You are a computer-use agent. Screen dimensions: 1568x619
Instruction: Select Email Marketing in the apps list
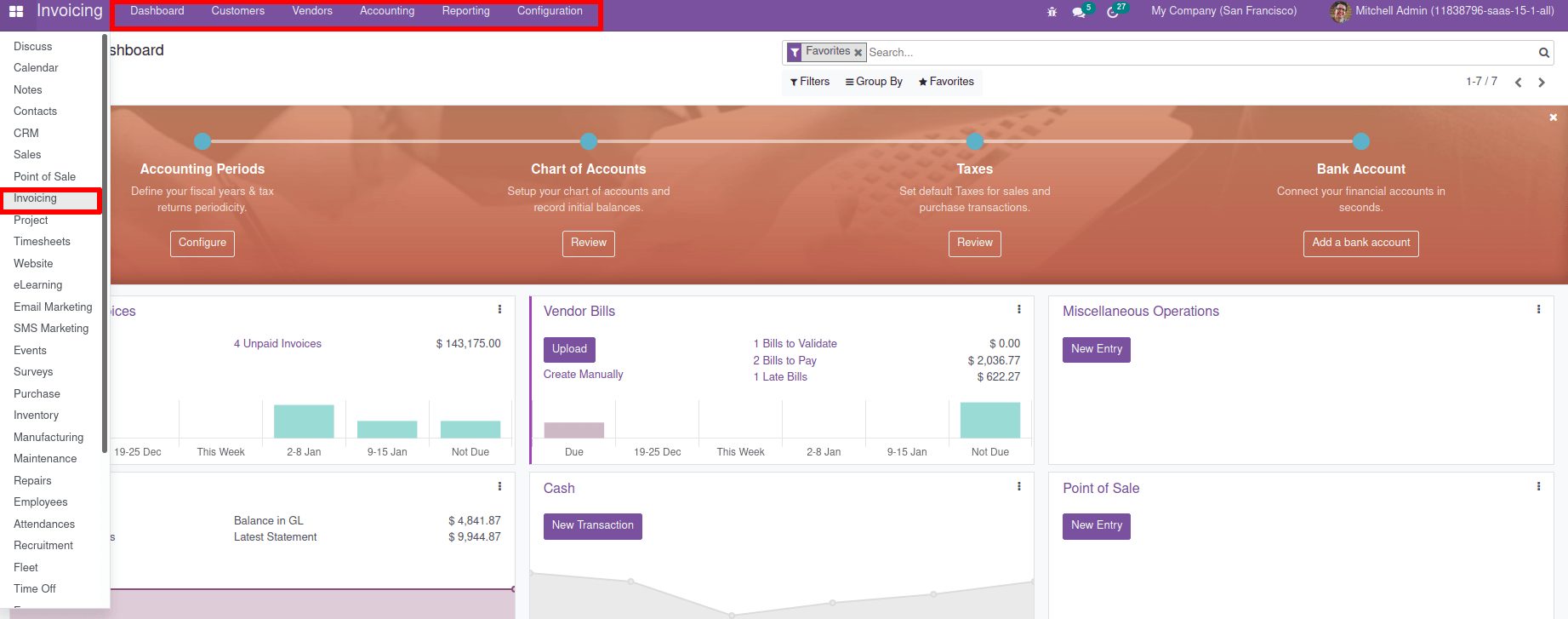(53, 307)
